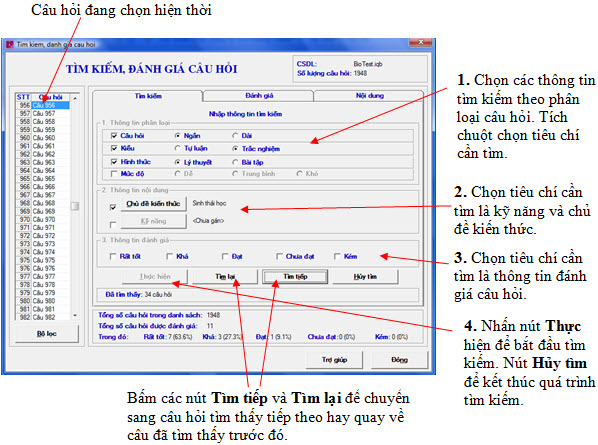Check the Kém rating checkbox
Screen dimensions: 598x445
337,257
